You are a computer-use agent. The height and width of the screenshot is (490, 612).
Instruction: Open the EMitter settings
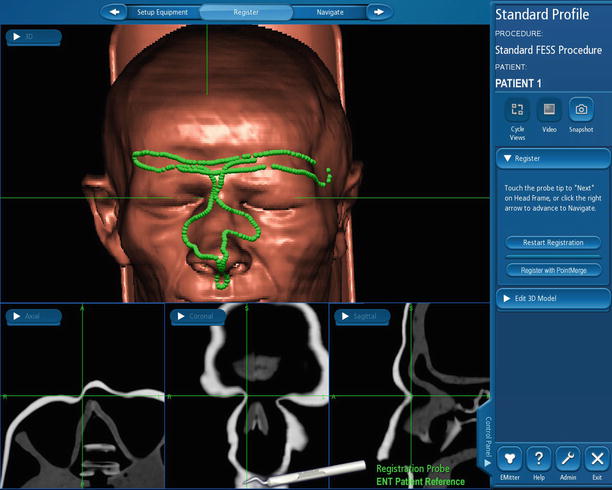coord(511,458)
